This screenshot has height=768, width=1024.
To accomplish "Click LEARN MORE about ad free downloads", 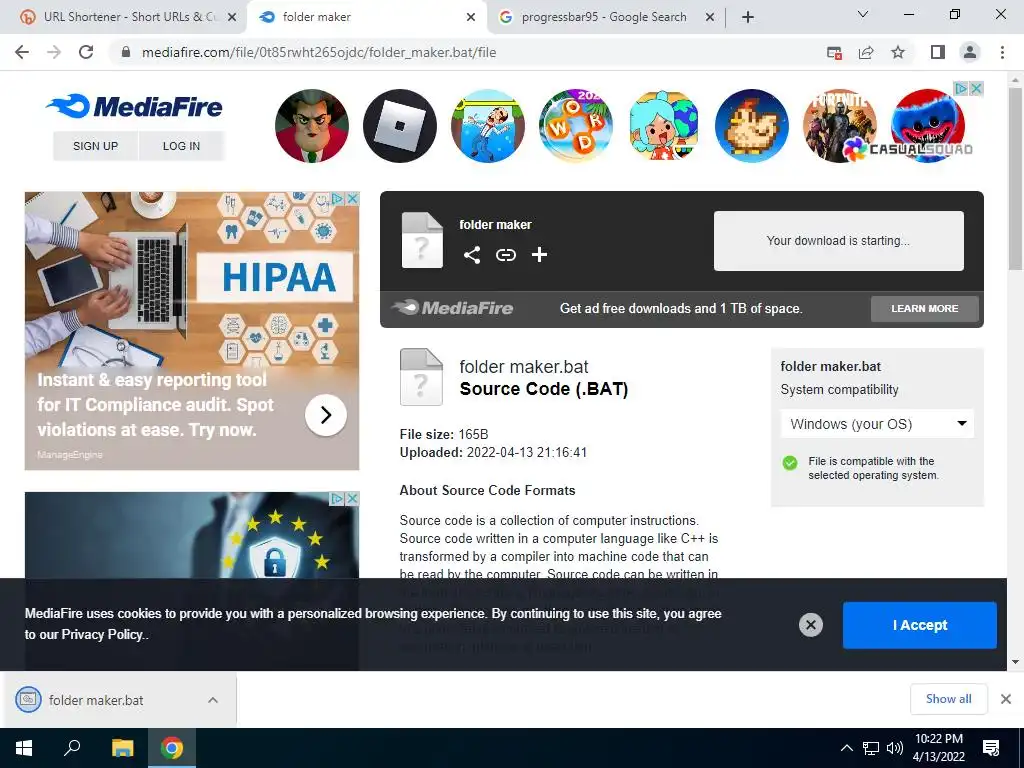I will 925,308.
